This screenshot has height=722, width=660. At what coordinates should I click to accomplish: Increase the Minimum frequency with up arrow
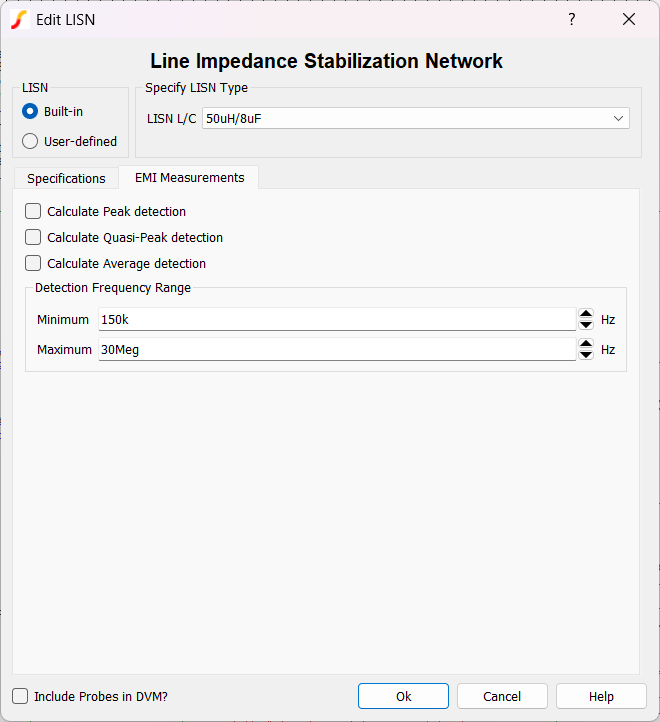[586, 314]
